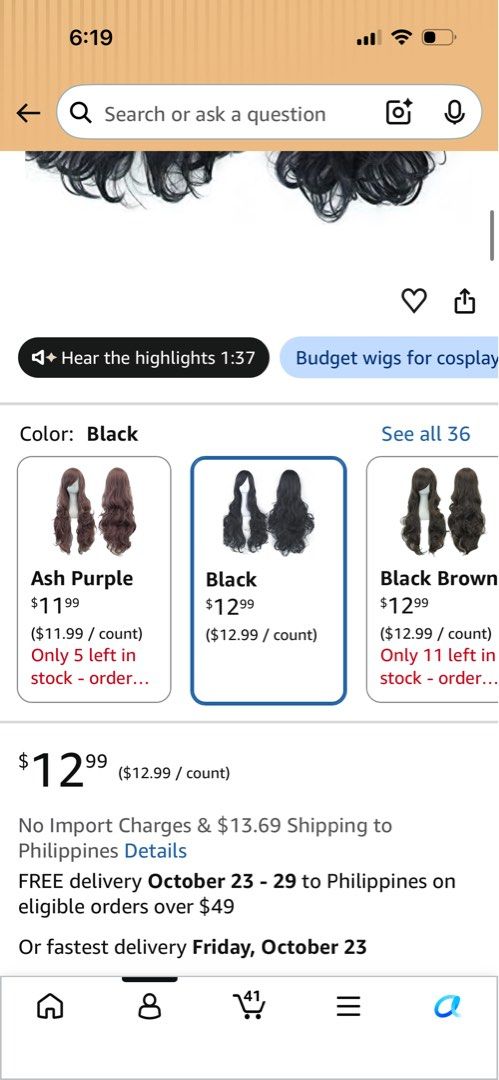Tap the share icon
This screenshot has width=499, height=1080.
click(x=465, y=301)
